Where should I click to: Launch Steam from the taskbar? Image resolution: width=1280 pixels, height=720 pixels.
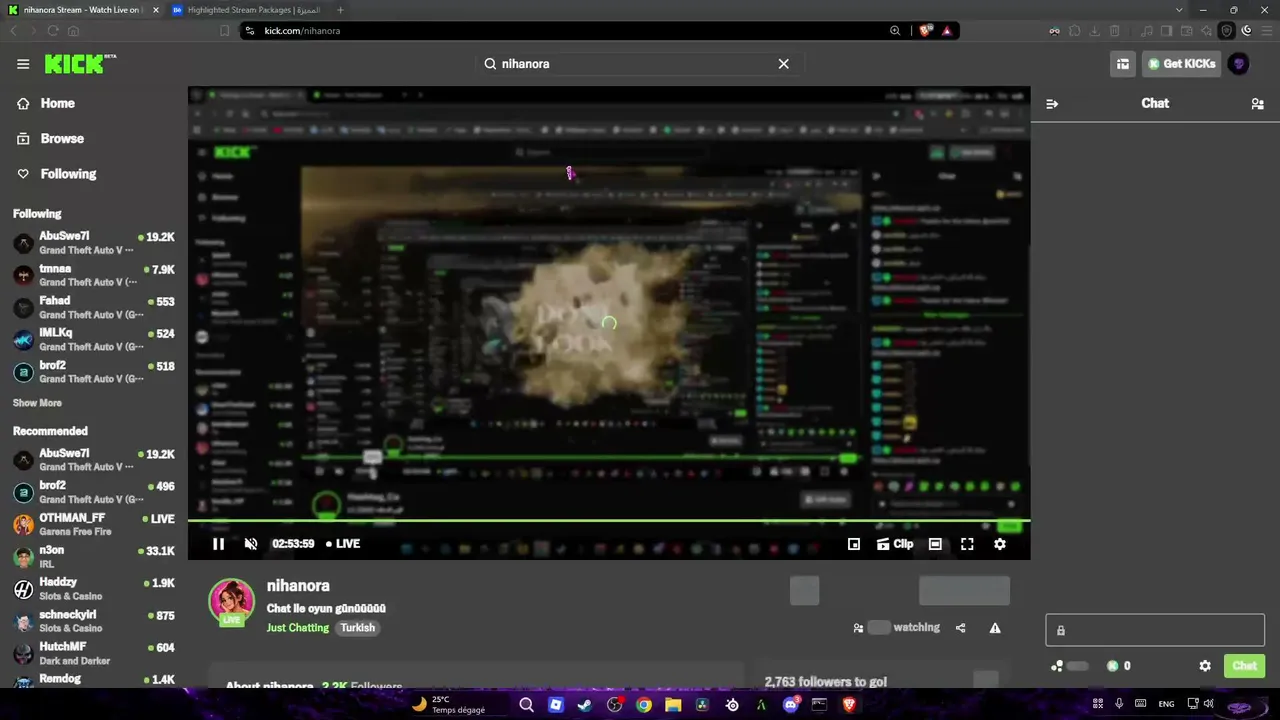point(584,705)
